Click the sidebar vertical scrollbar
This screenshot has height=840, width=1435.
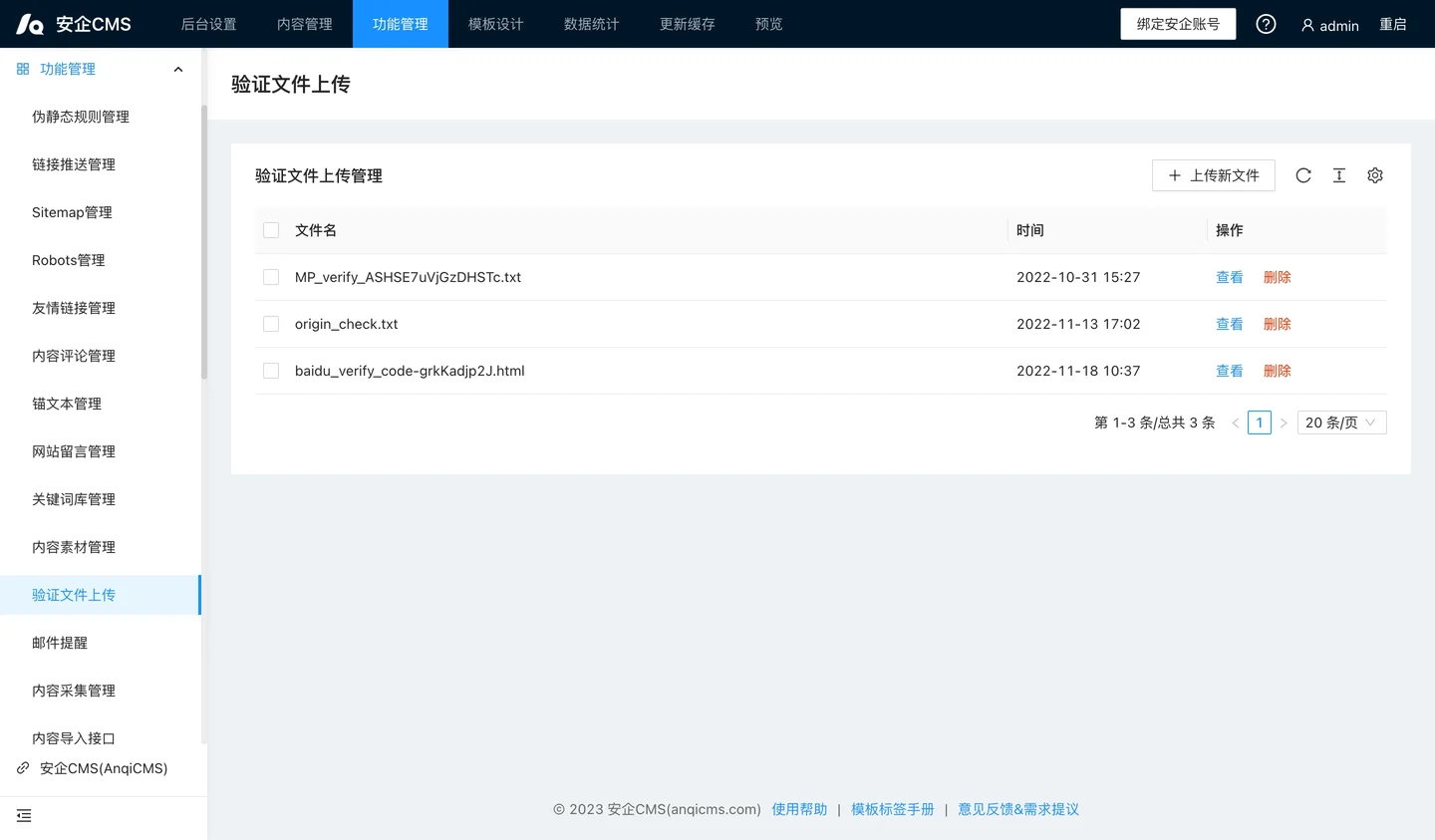tap(204, 242)
